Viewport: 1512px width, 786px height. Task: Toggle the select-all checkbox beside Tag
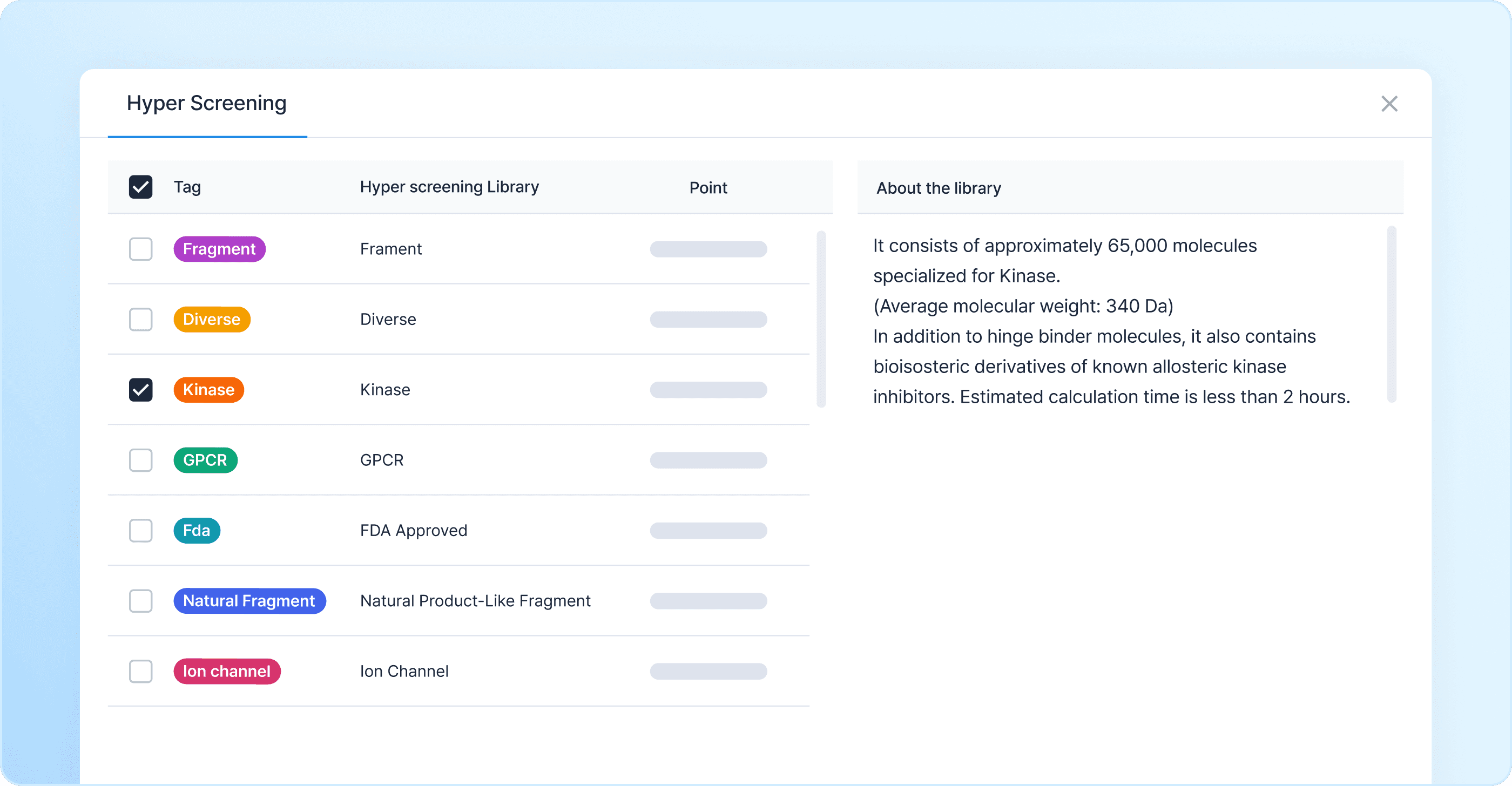(x=140, y=187)
